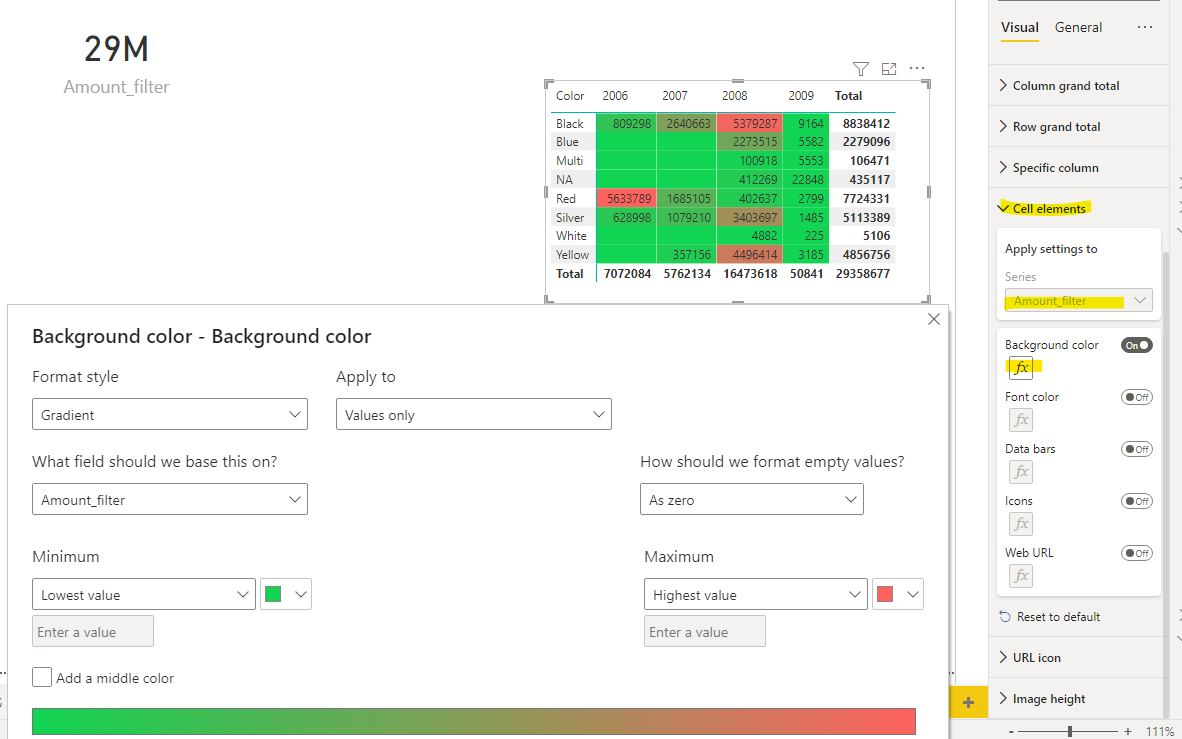The height and width of the screenshot is (739, 1182).
Task: Switch to the General tab
Action: coord(1078,27)
